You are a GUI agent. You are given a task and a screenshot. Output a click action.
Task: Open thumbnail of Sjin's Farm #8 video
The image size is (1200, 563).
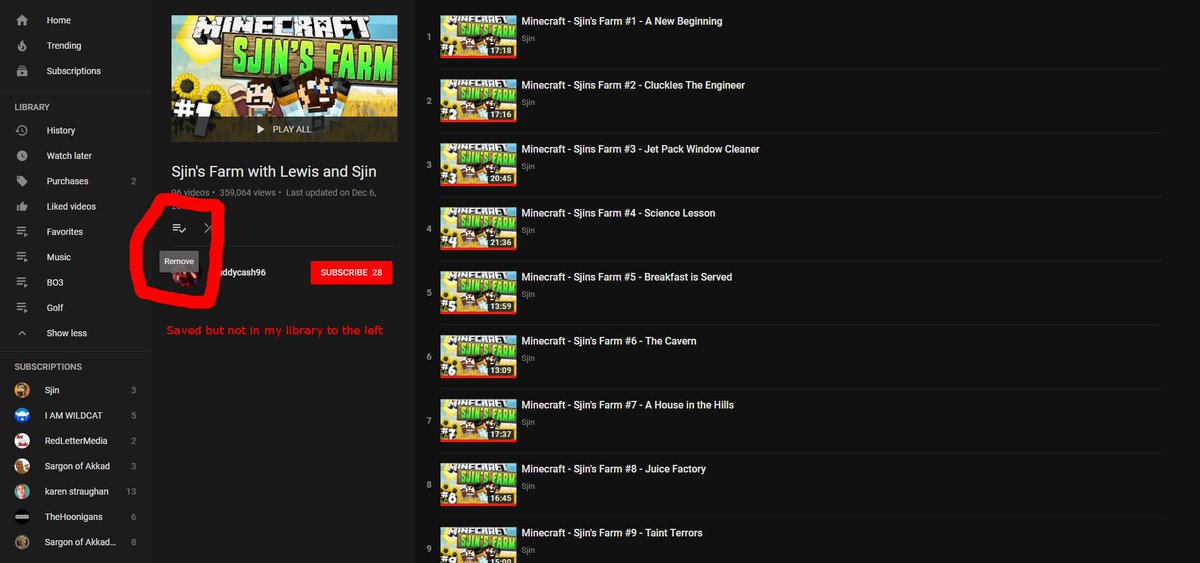[478, 484]
